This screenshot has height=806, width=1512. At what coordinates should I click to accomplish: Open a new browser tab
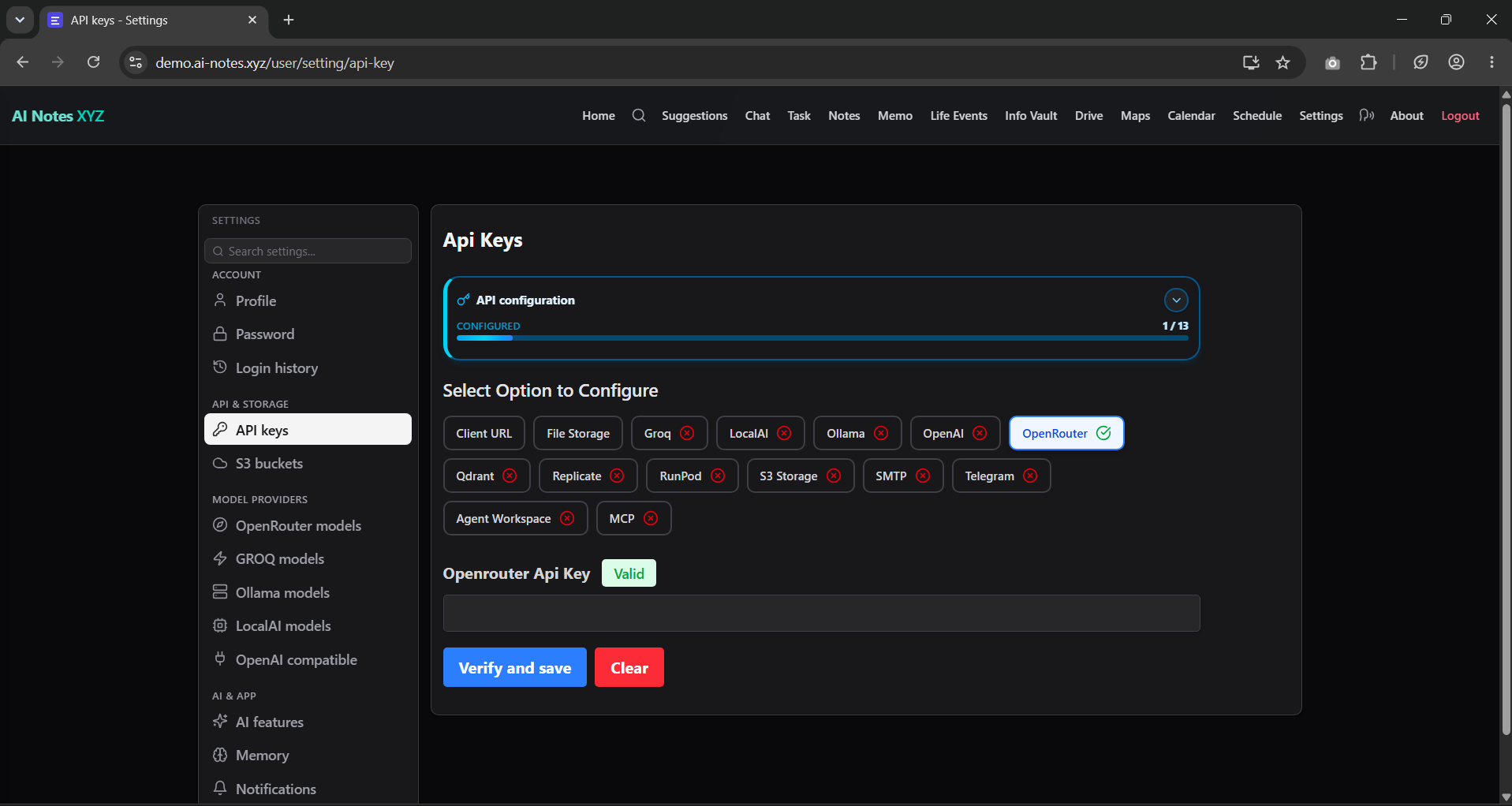tap(289, 20)
